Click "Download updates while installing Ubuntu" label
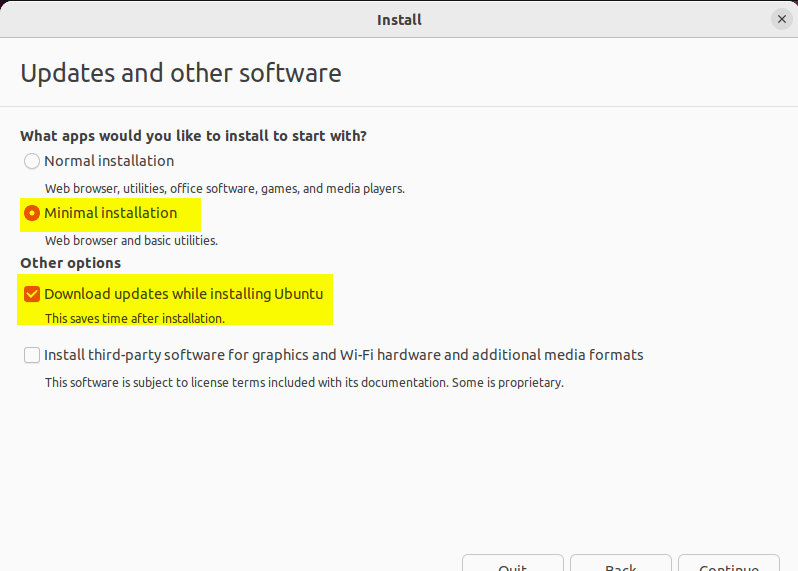The width and height of the screenshot is (798, 571). tap(183, 294)
